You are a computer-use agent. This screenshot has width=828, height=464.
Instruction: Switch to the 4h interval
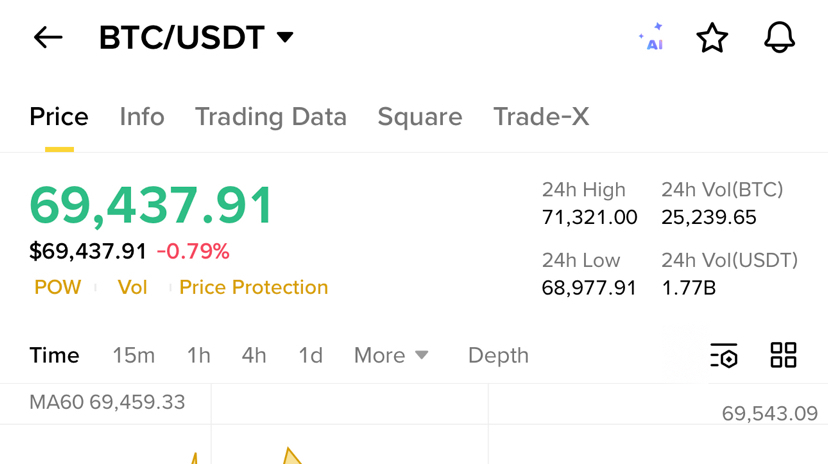coord(254,356)
